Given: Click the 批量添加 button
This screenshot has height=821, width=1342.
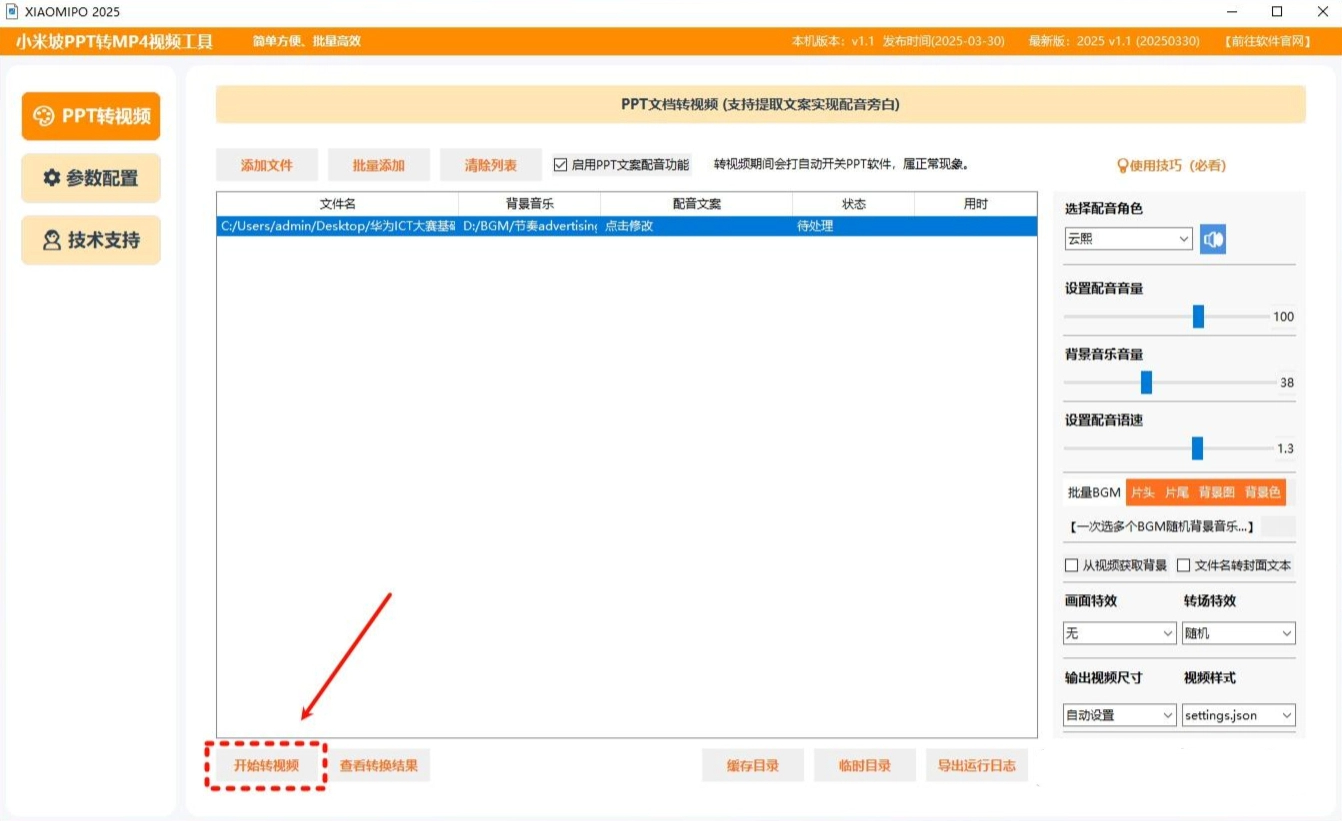Looking at the screenshot, I should coord(379,165).
